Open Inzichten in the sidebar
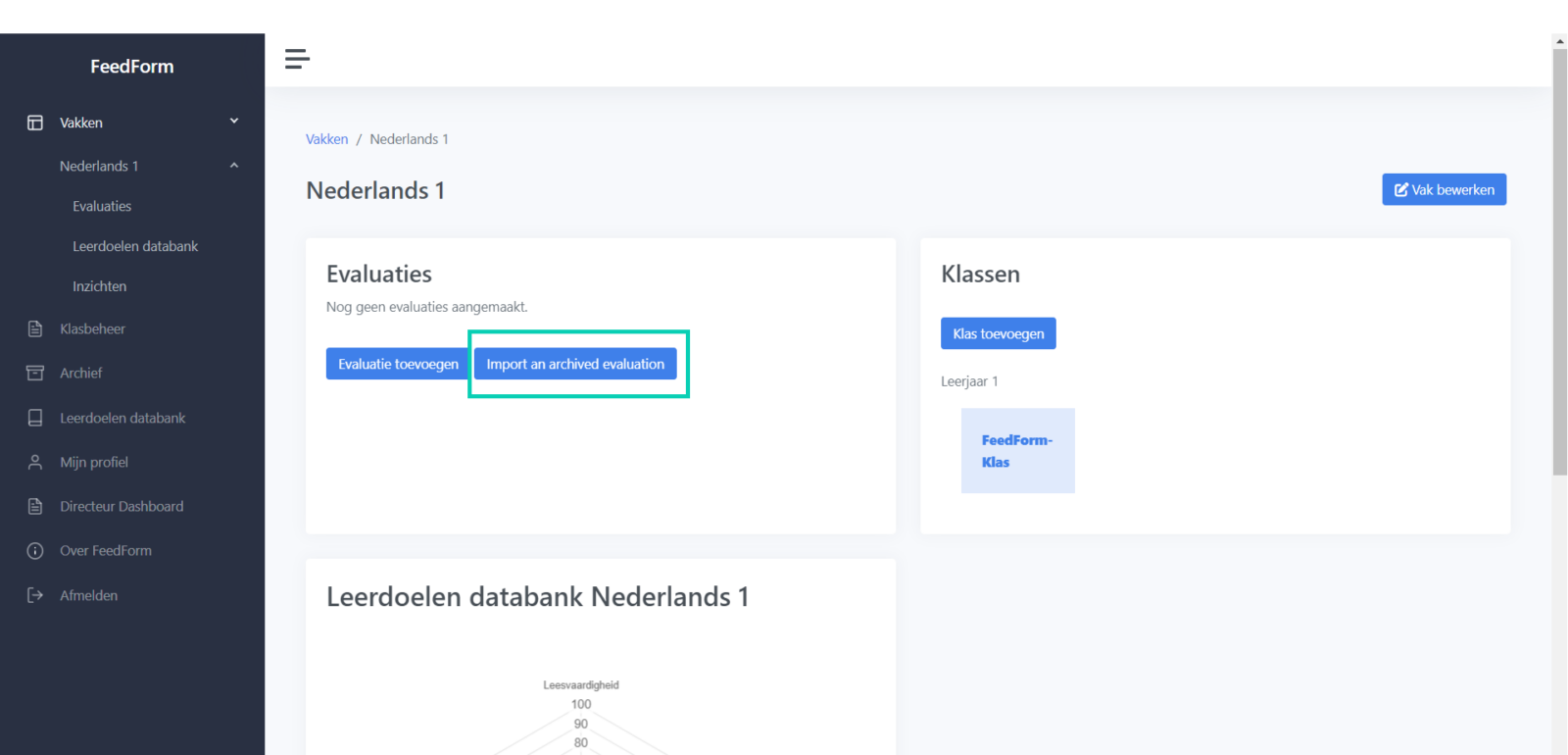The width and height of the screenshot is (1568, 755). tap(99, 286)
